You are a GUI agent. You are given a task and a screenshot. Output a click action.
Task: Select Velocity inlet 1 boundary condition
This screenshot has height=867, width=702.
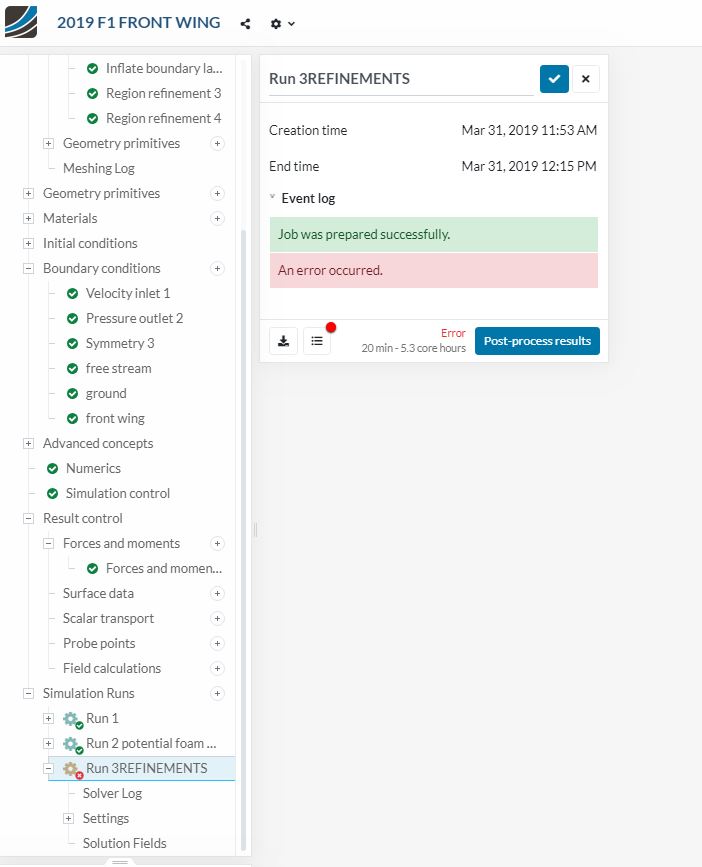point(127,293)
